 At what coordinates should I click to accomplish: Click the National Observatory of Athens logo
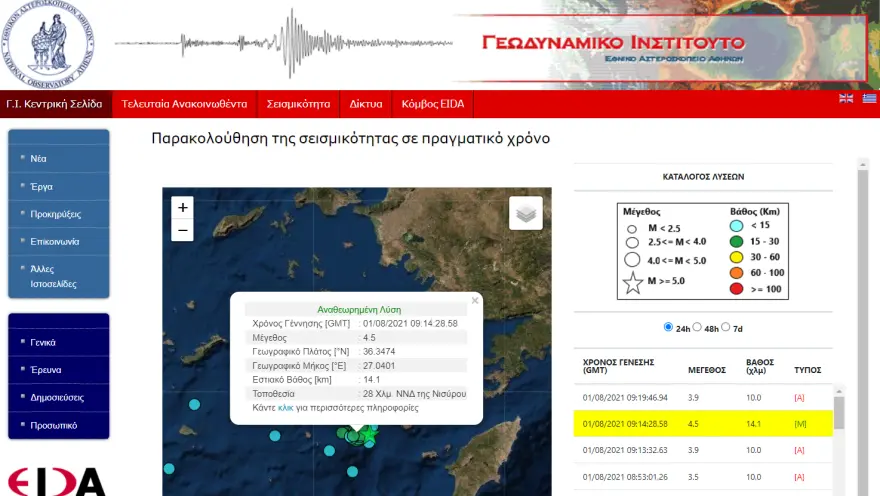48,44
